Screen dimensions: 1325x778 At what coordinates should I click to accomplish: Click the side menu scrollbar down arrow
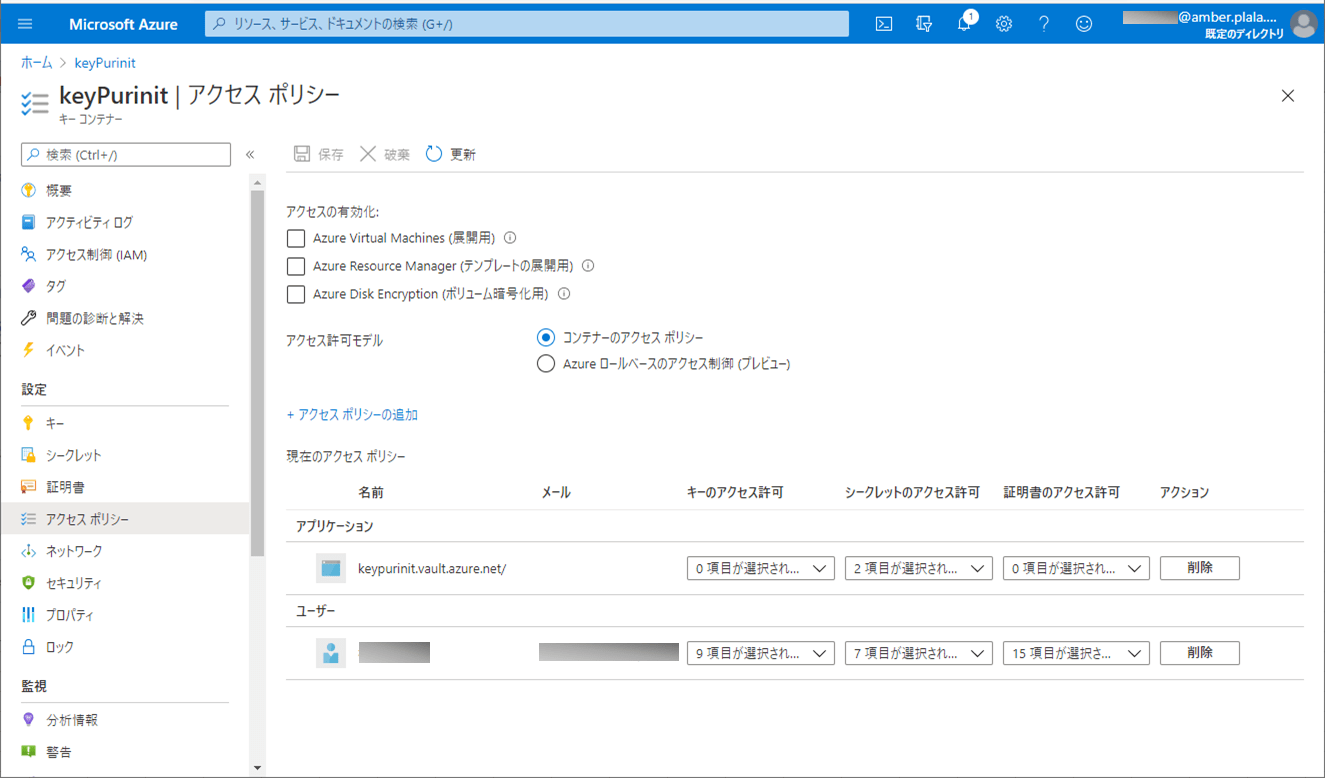(258, 768)
